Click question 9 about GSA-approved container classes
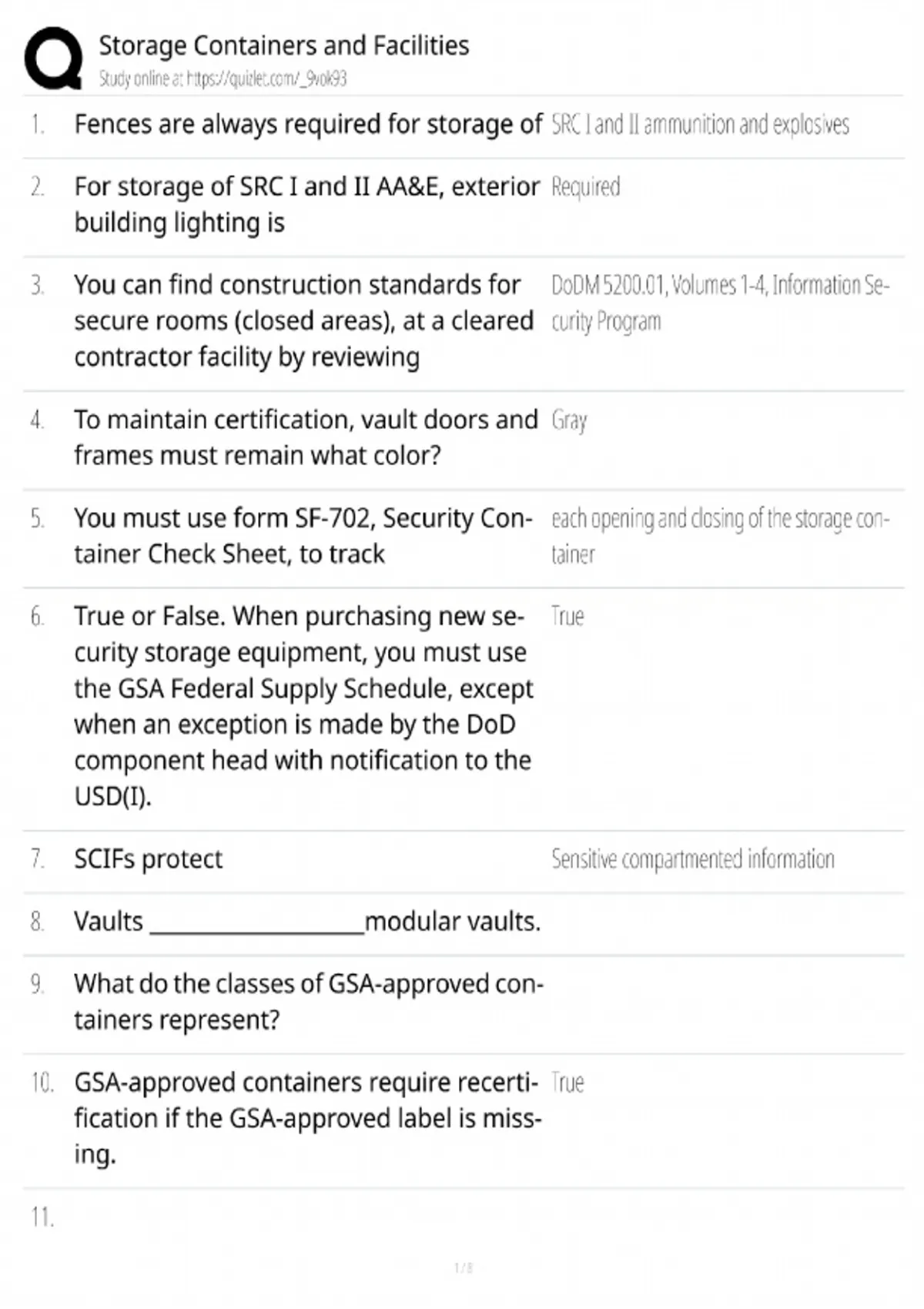This screenshot has width=924, height=1309. (309, 1002)
